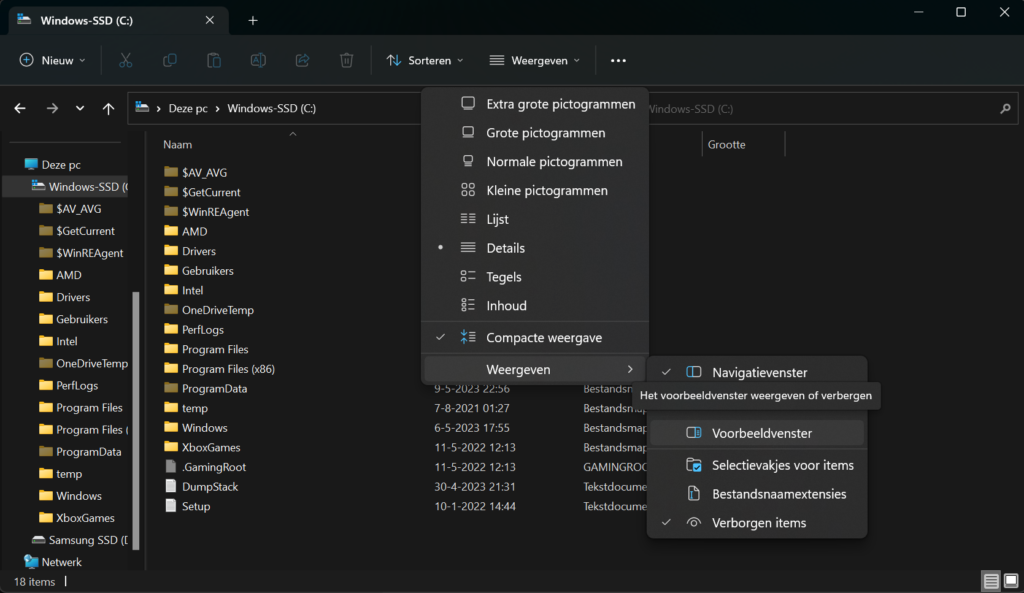
Task: Click the Setup file icon
Action: pos(170,505)
